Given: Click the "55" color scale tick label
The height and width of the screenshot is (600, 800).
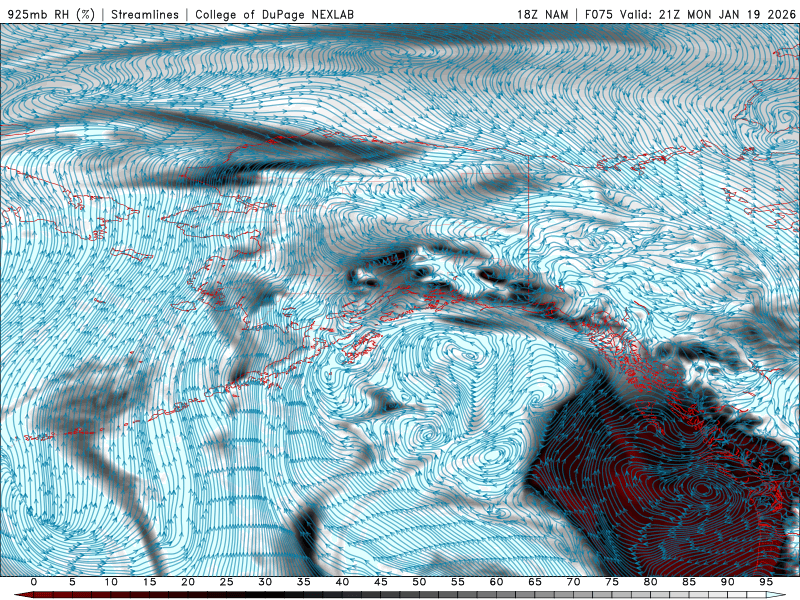Looking at the screenshot, I should (x=458, y=582).
